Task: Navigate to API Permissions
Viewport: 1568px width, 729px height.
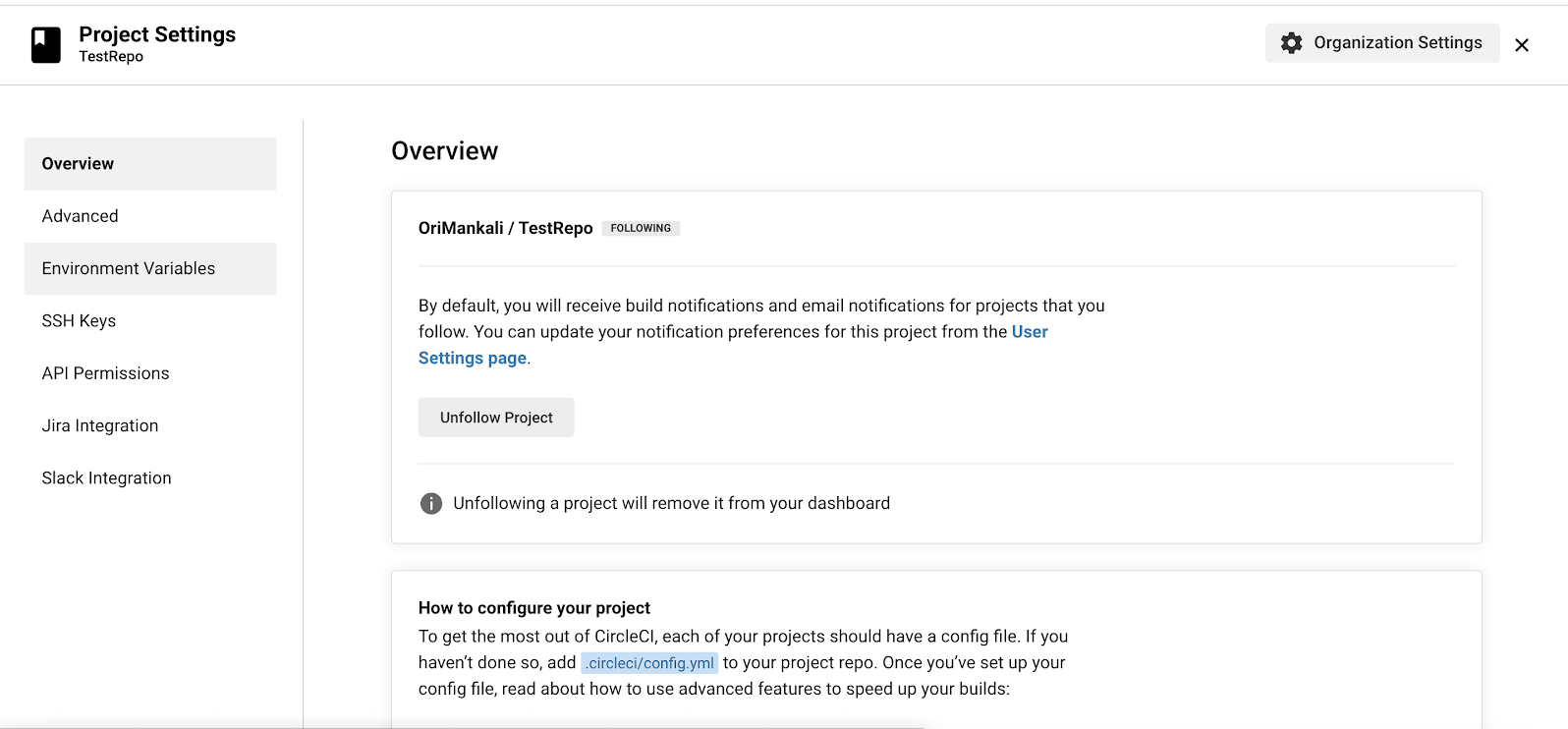Action: coord(150,373)
